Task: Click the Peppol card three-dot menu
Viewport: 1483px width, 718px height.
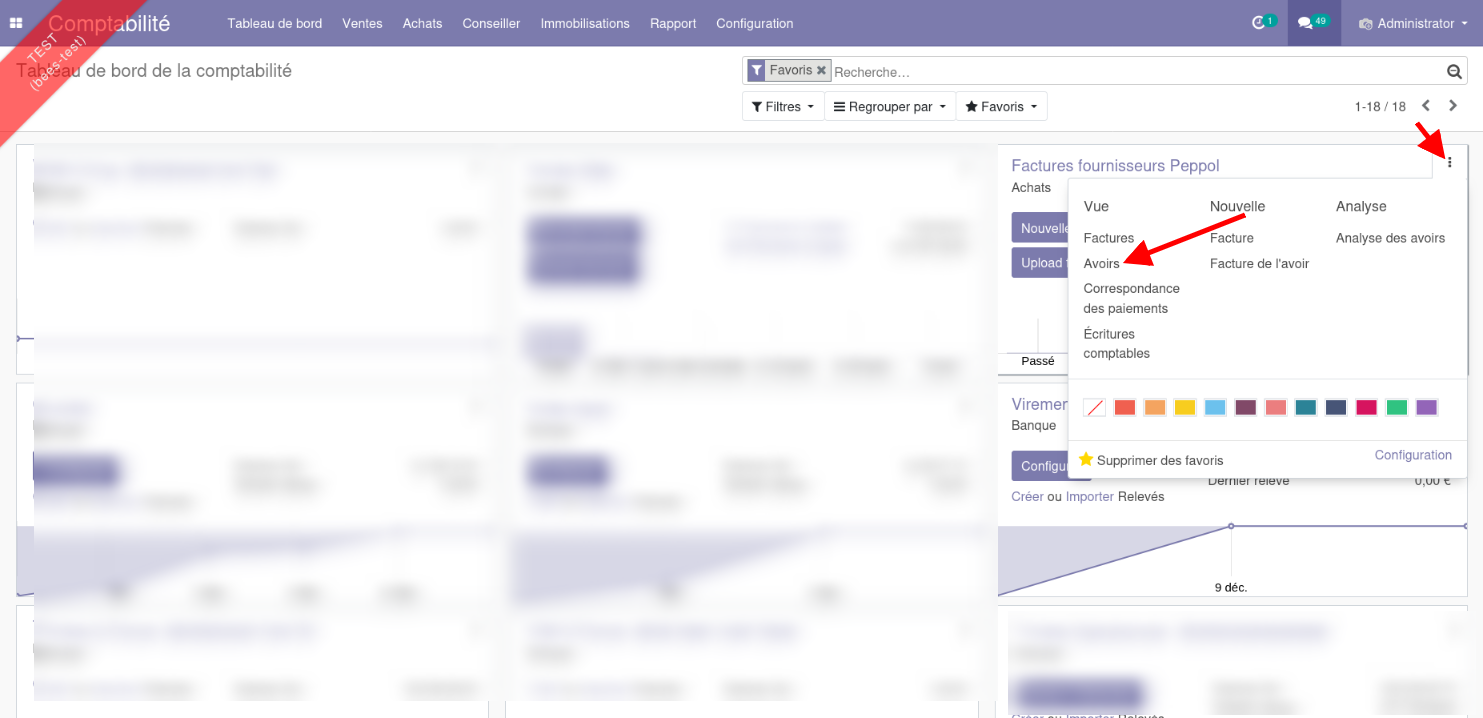Action: (x=1450, y=162)
